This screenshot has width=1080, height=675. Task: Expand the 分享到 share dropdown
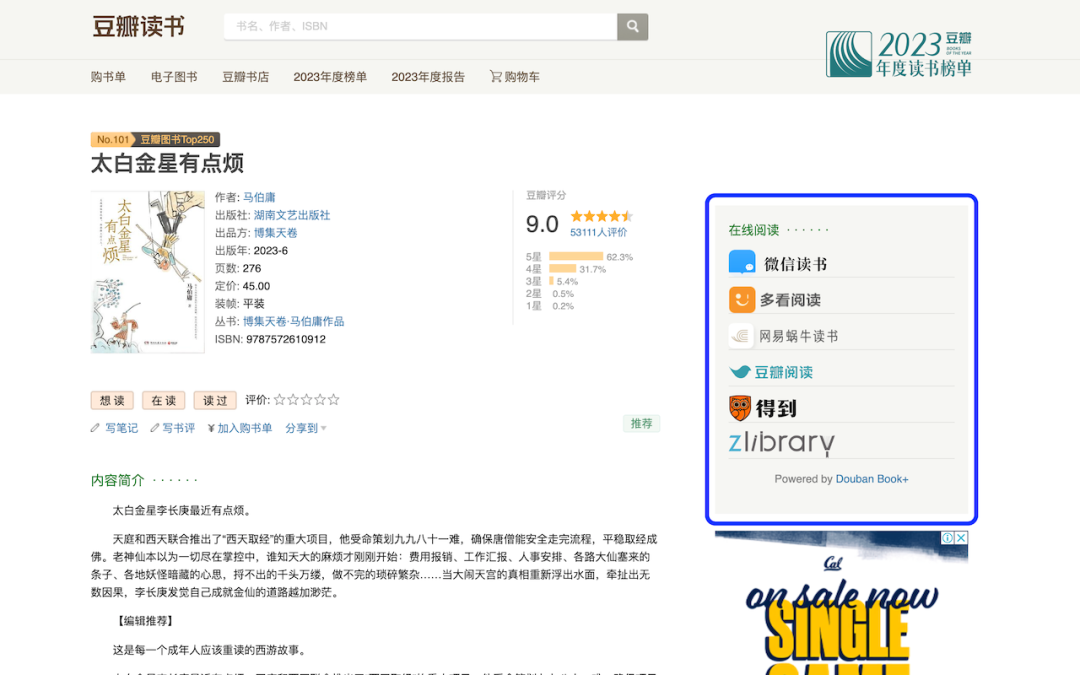[x=306, y=428]
